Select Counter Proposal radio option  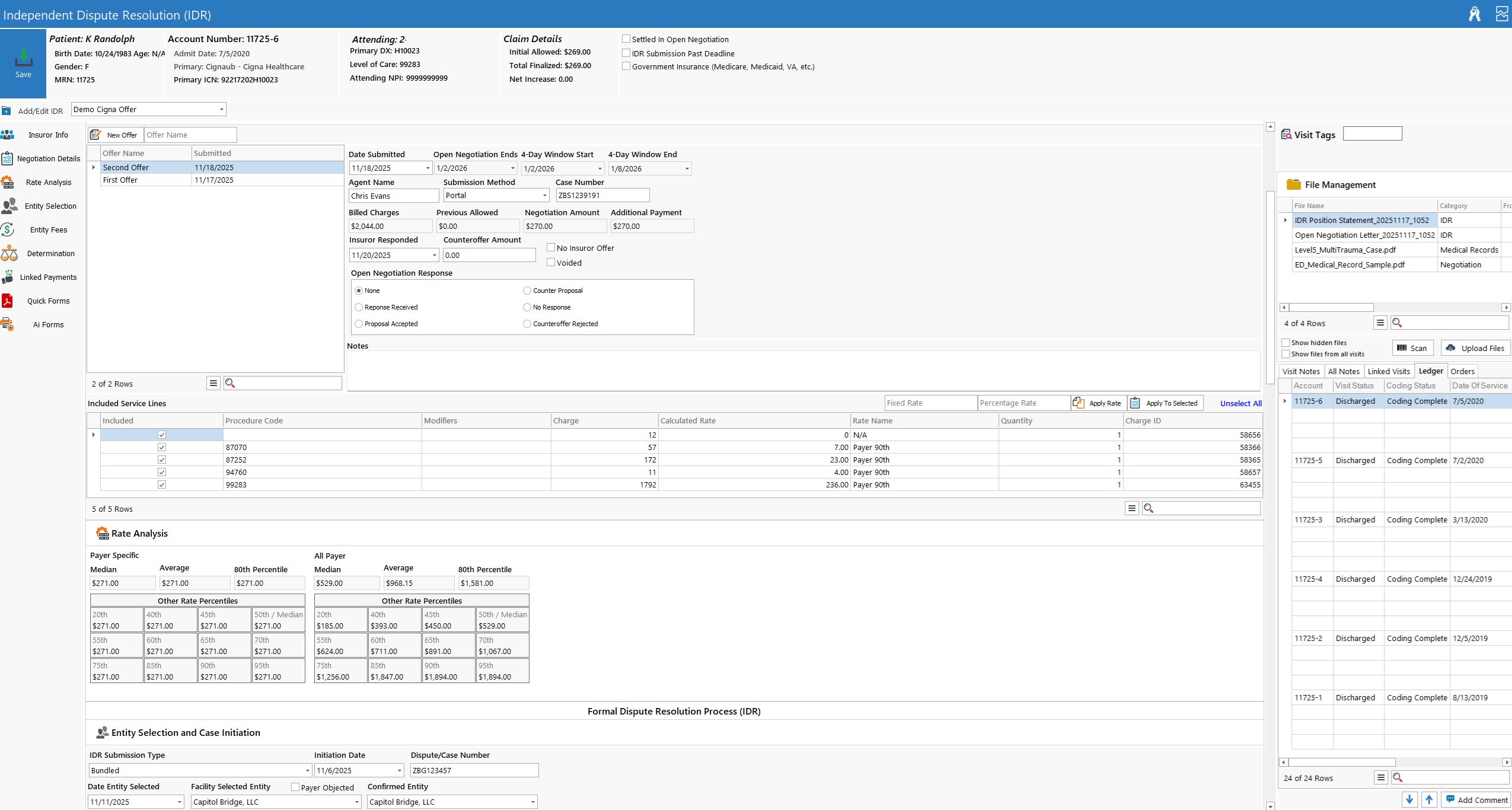(527, 291)
